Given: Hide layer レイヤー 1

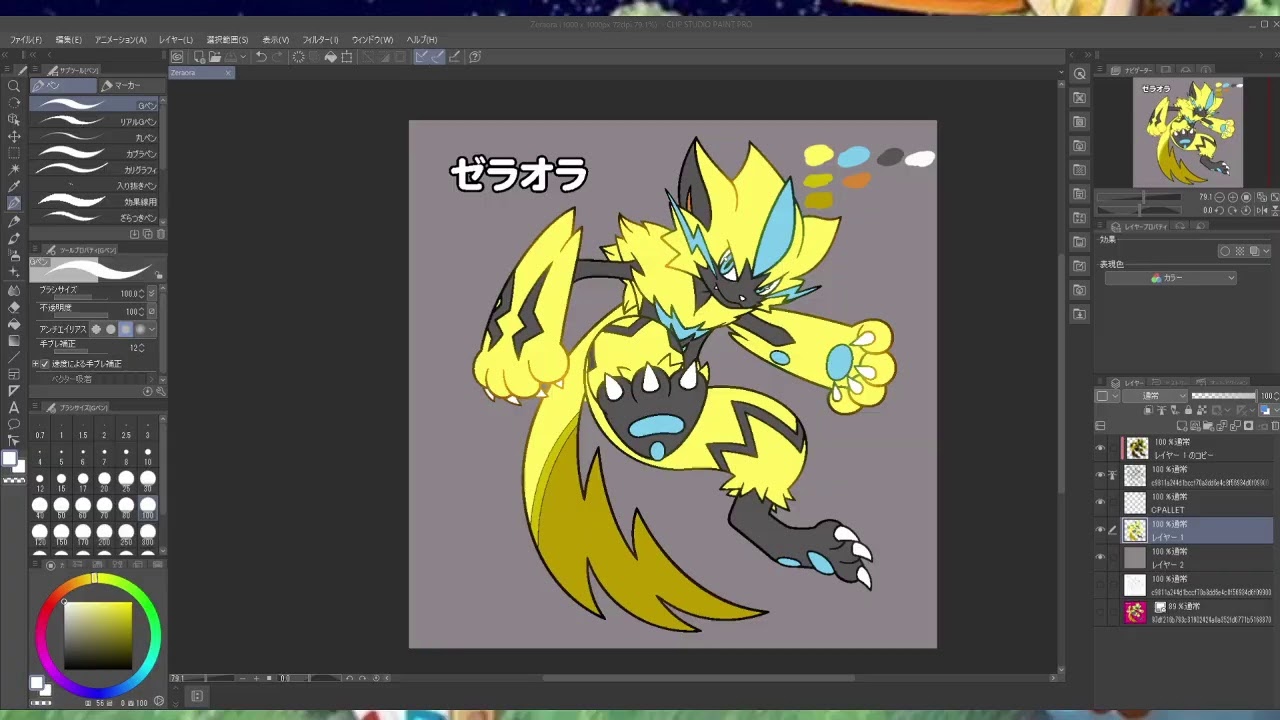Looking at the screenshot, I should (1100, 530).
